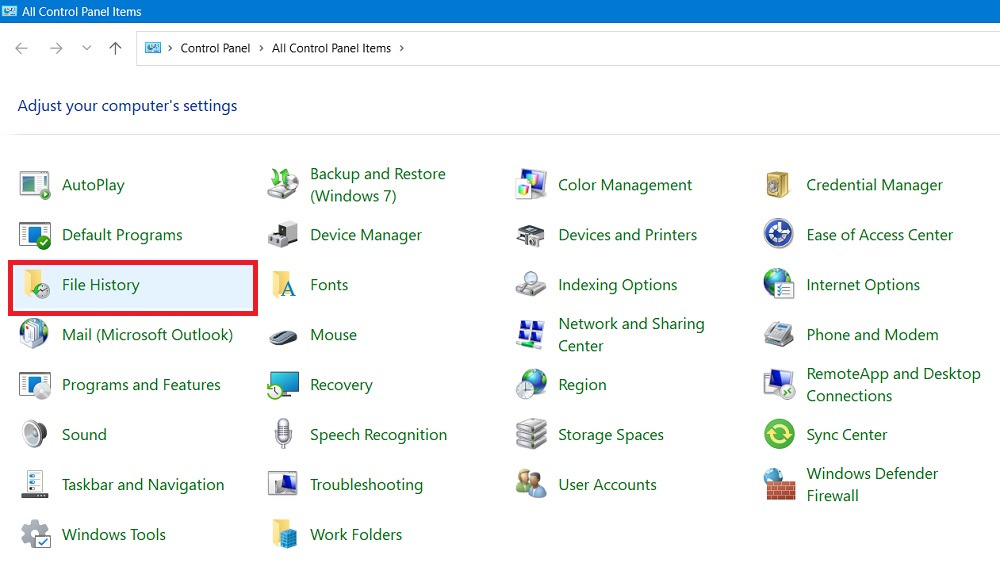Open the Troubleshooting link

(366, 485)
